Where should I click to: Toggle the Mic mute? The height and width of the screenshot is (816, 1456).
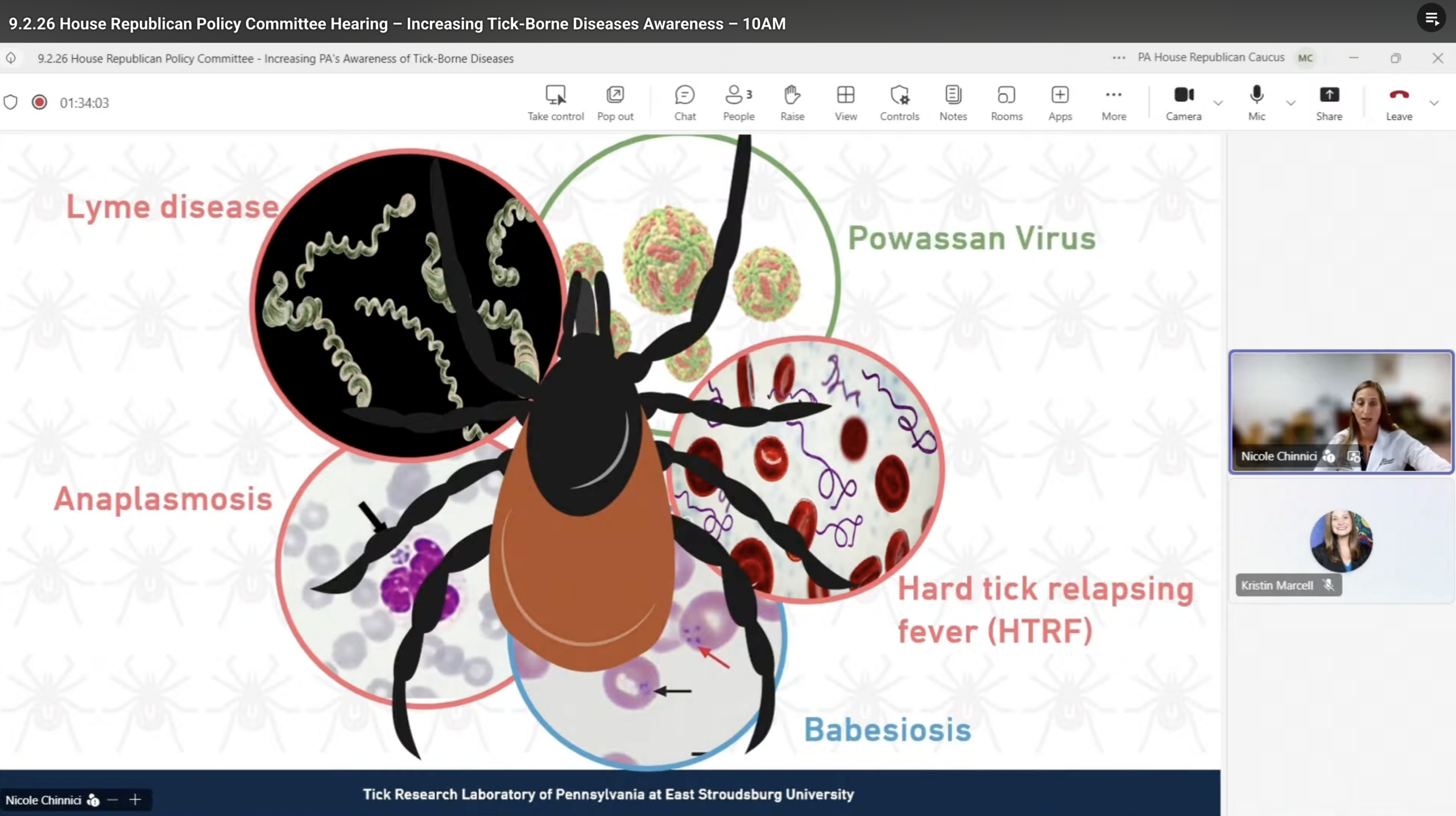tap(1256, 103)
